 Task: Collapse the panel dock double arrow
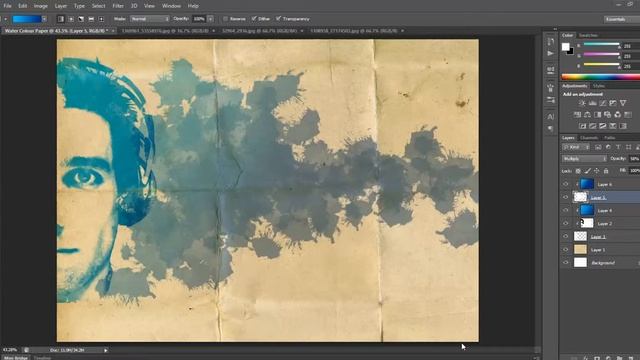click(x=555, y=29)
